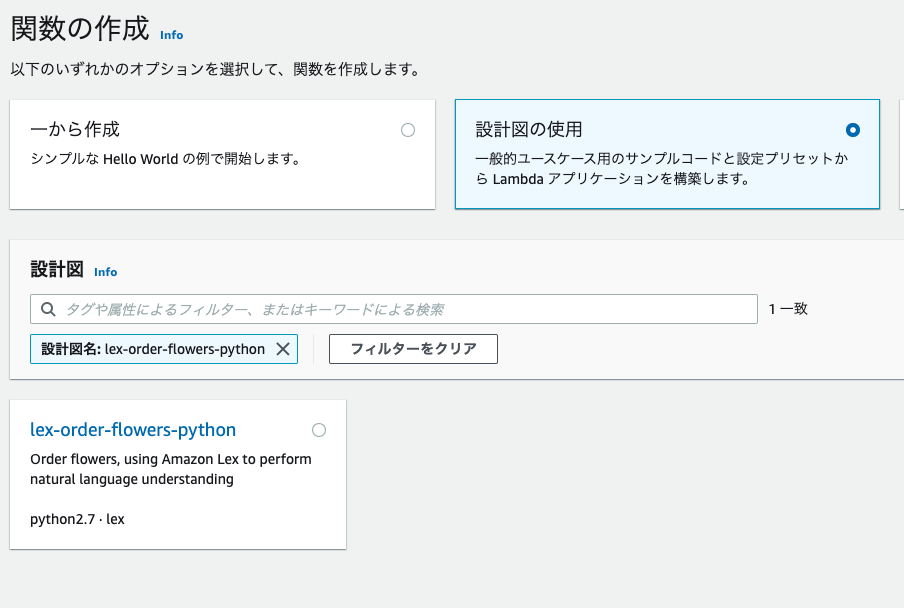Screen dimensions: 904x608
Task: Click the 以下のいずれかのオプション instruction text
Action: click(214, 69)
